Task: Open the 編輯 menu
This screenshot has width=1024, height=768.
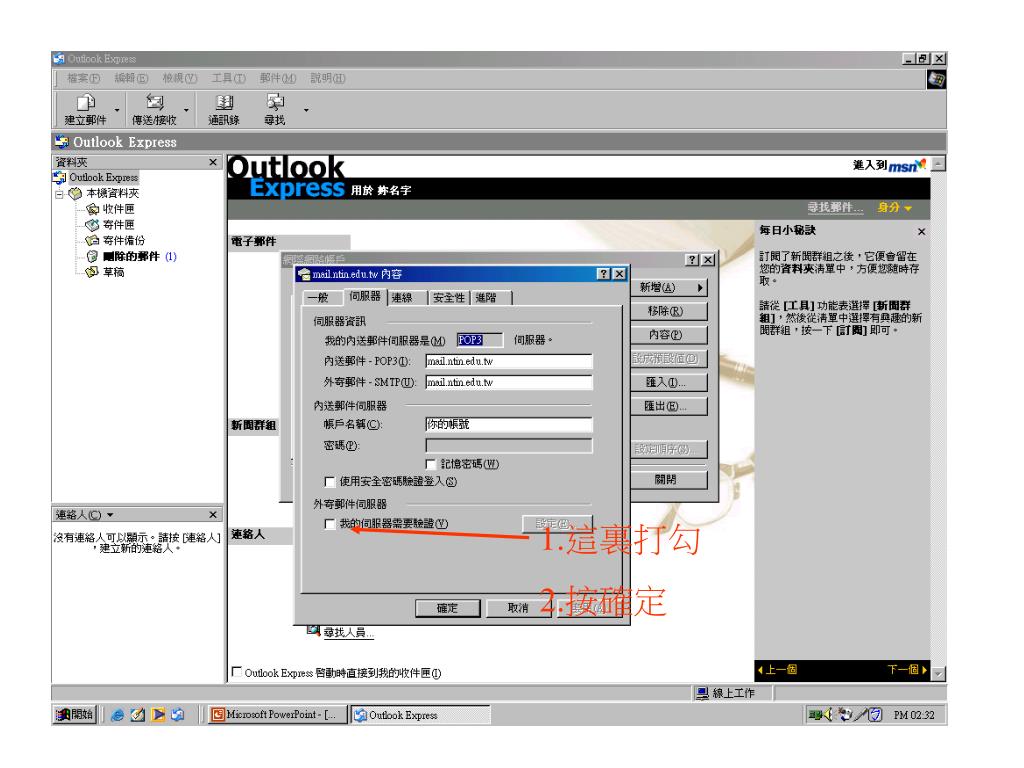Action: 131,78
